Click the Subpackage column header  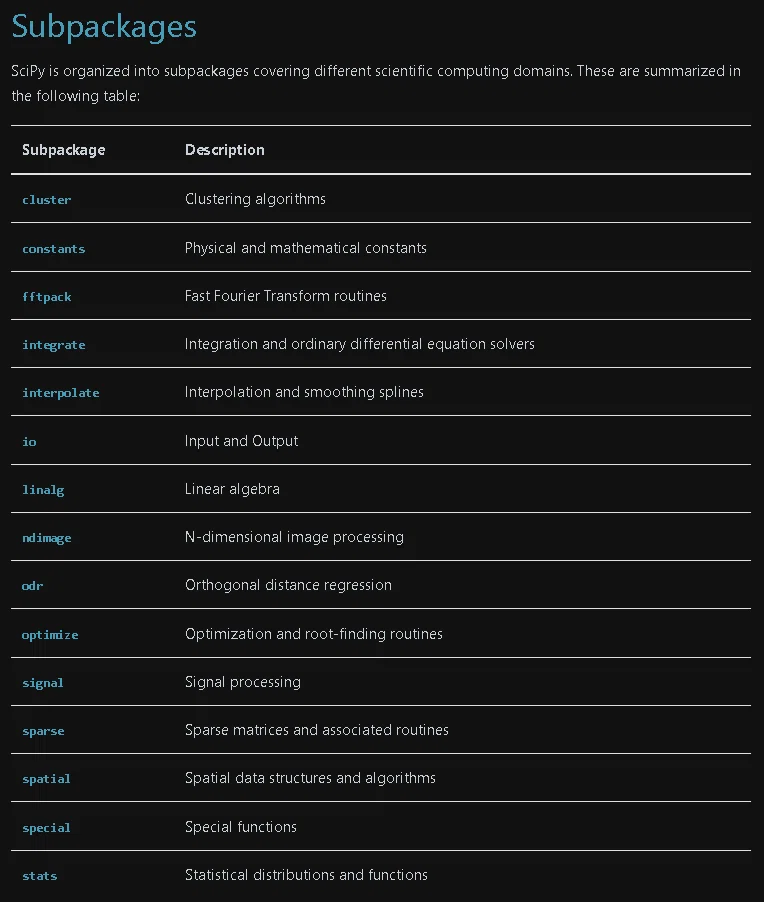64,150
